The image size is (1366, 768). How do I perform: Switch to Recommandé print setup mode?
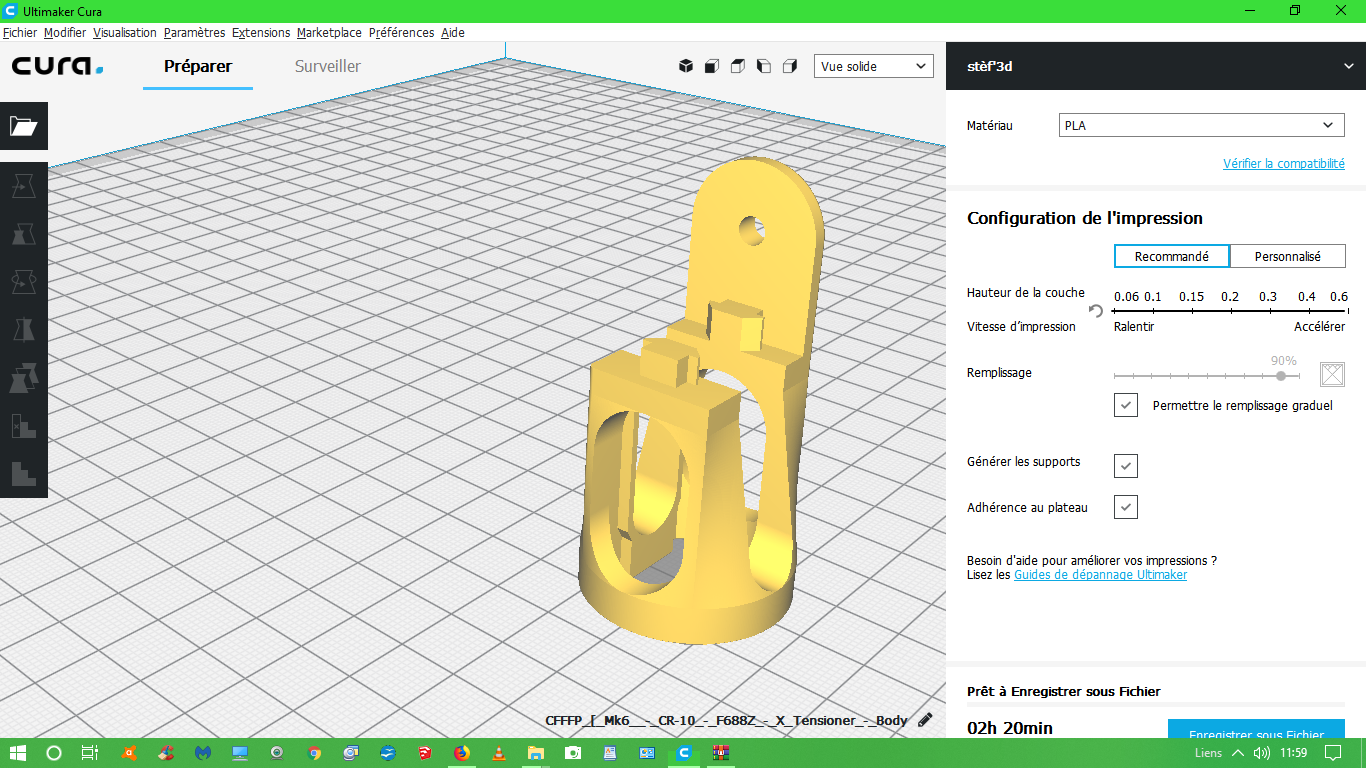click(x=1172, y=256)
